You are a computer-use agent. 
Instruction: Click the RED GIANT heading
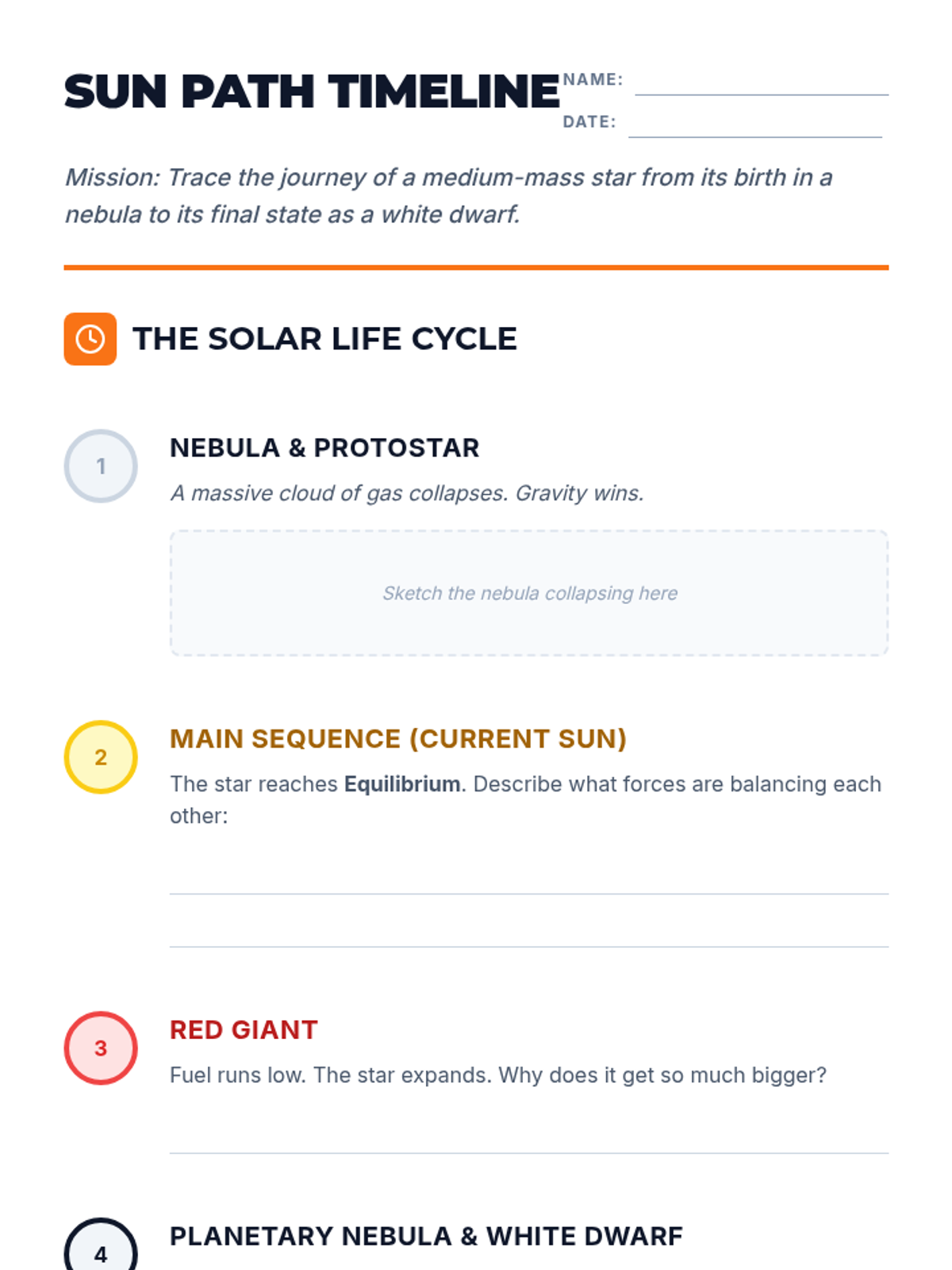(244, 1029)
